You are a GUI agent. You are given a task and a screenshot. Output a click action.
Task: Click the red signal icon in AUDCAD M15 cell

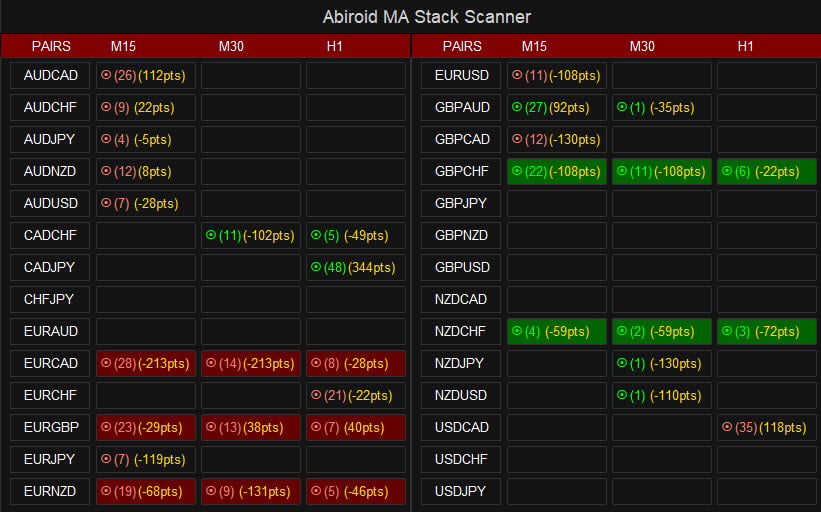[x=106, y=75]
